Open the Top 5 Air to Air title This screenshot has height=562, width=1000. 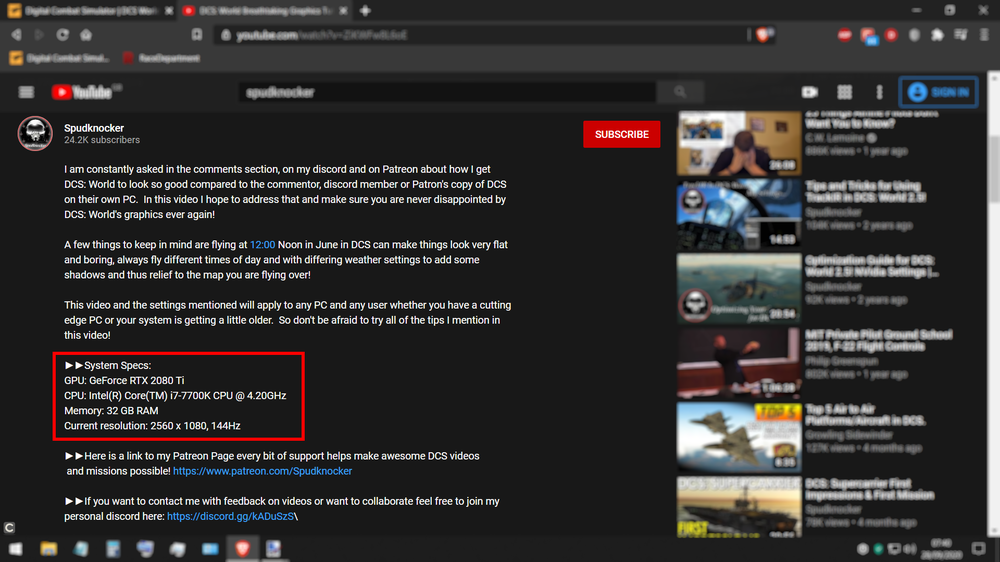click(865, 415)
